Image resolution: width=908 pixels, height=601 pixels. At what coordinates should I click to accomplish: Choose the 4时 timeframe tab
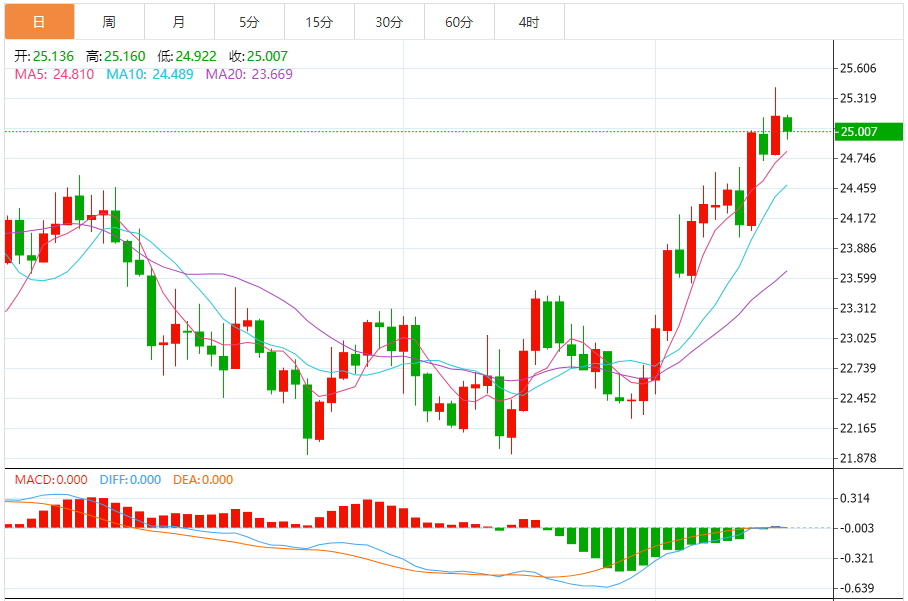(529, 22)
